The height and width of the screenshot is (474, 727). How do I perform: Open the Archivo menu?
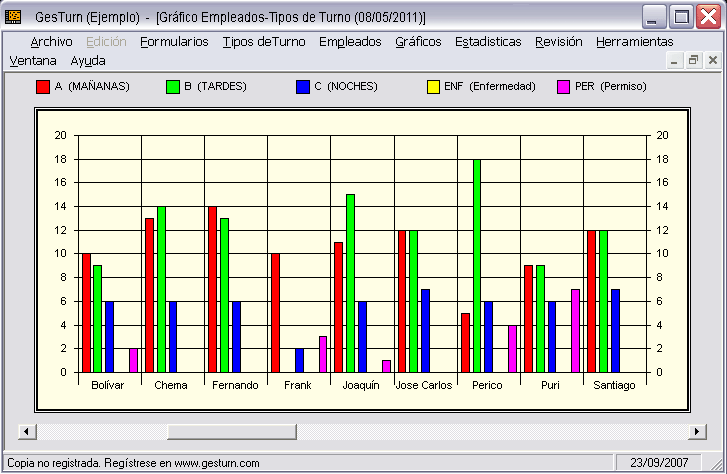pyautogui.click(x=51, y=42)
